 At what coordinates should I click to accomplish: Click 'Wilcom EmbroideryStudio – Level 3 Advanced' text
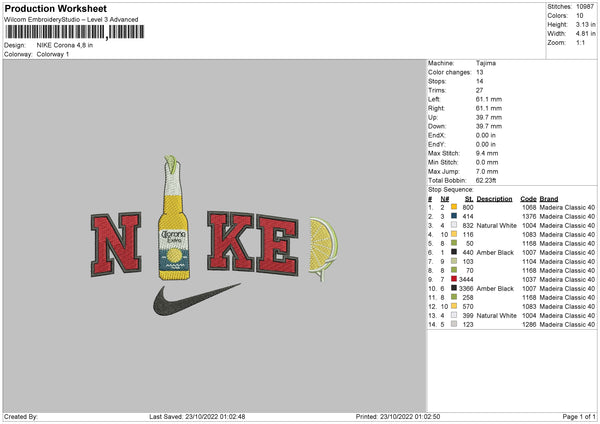71,19
